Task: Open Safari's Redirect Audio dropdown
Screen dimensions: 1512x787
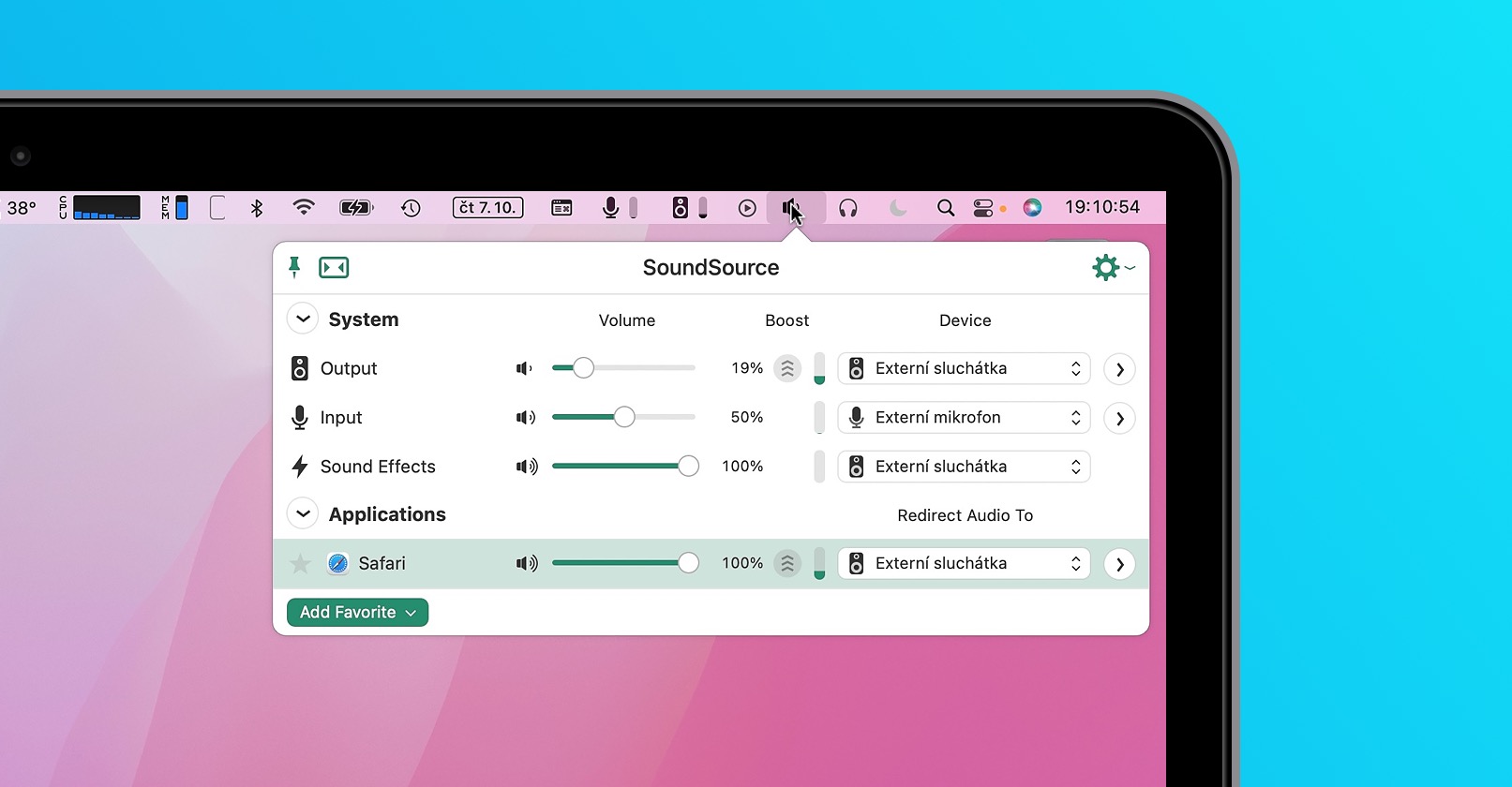Action: pyautogui.click(x=964, y=563)
